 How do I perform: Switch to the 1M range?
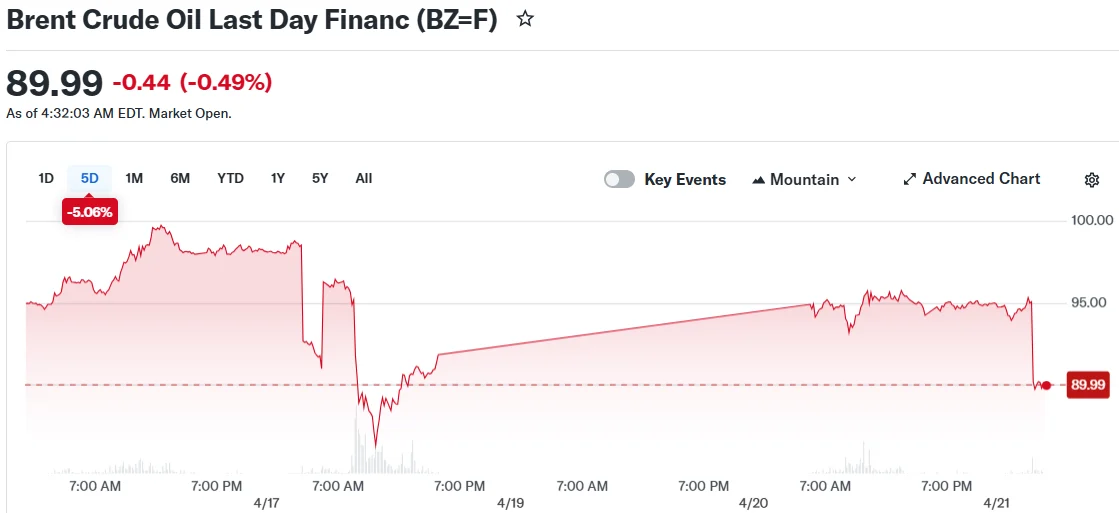134,178
